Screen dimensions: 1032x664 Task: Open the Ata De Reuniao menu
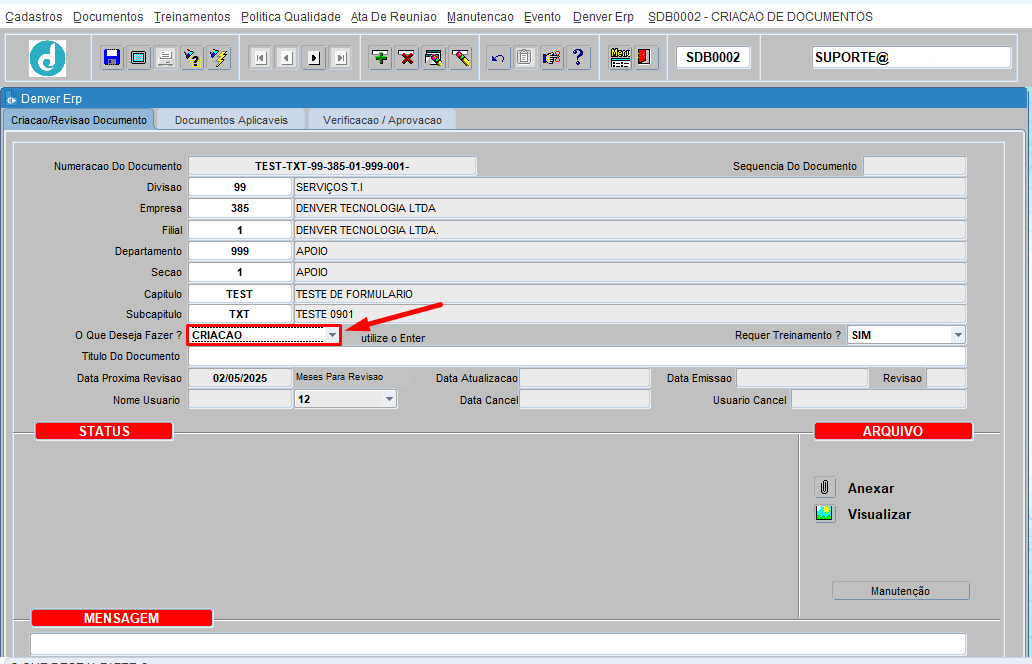[x=394, y=16]
